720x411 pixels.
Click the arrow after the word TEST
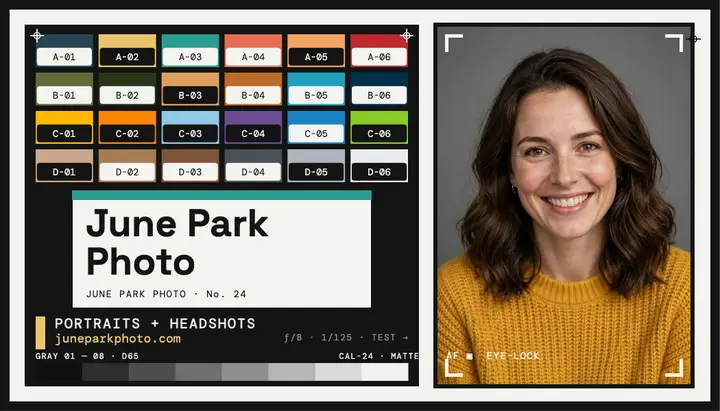coord(405,338)
